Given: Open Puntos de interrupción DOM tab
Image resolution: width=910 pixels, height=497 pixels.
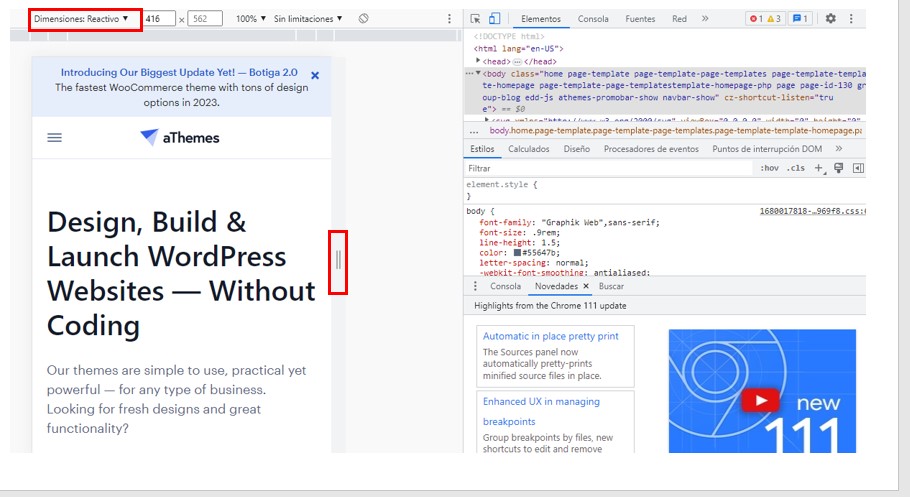Looking at the screenshot, I should 767,149.
